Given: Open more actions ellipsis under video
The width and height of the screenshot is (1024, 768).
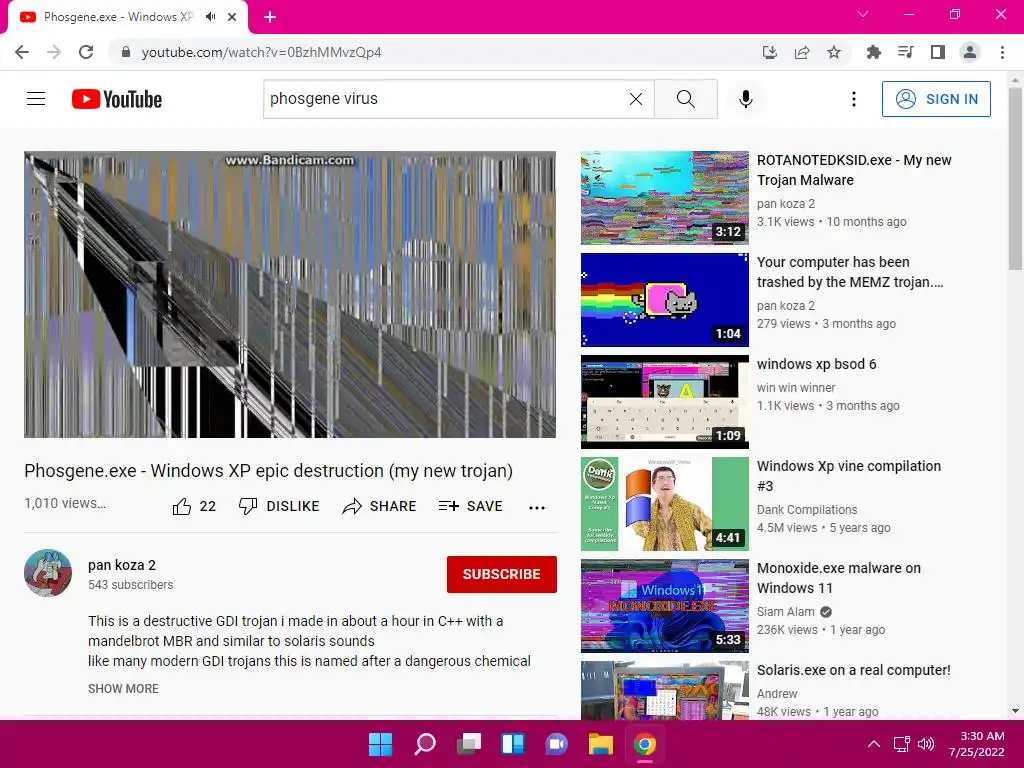Looking at the screenshot, I should (x=537, y=507).
